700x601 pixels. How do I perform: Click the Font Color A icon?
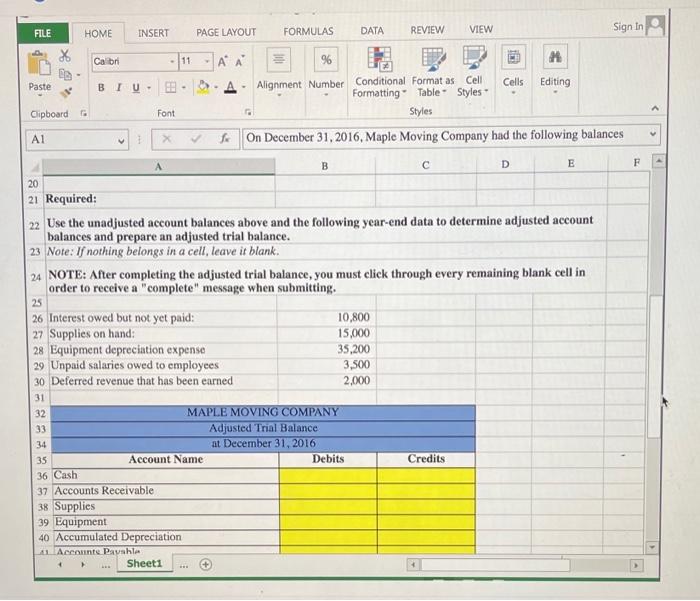point(230,87)
